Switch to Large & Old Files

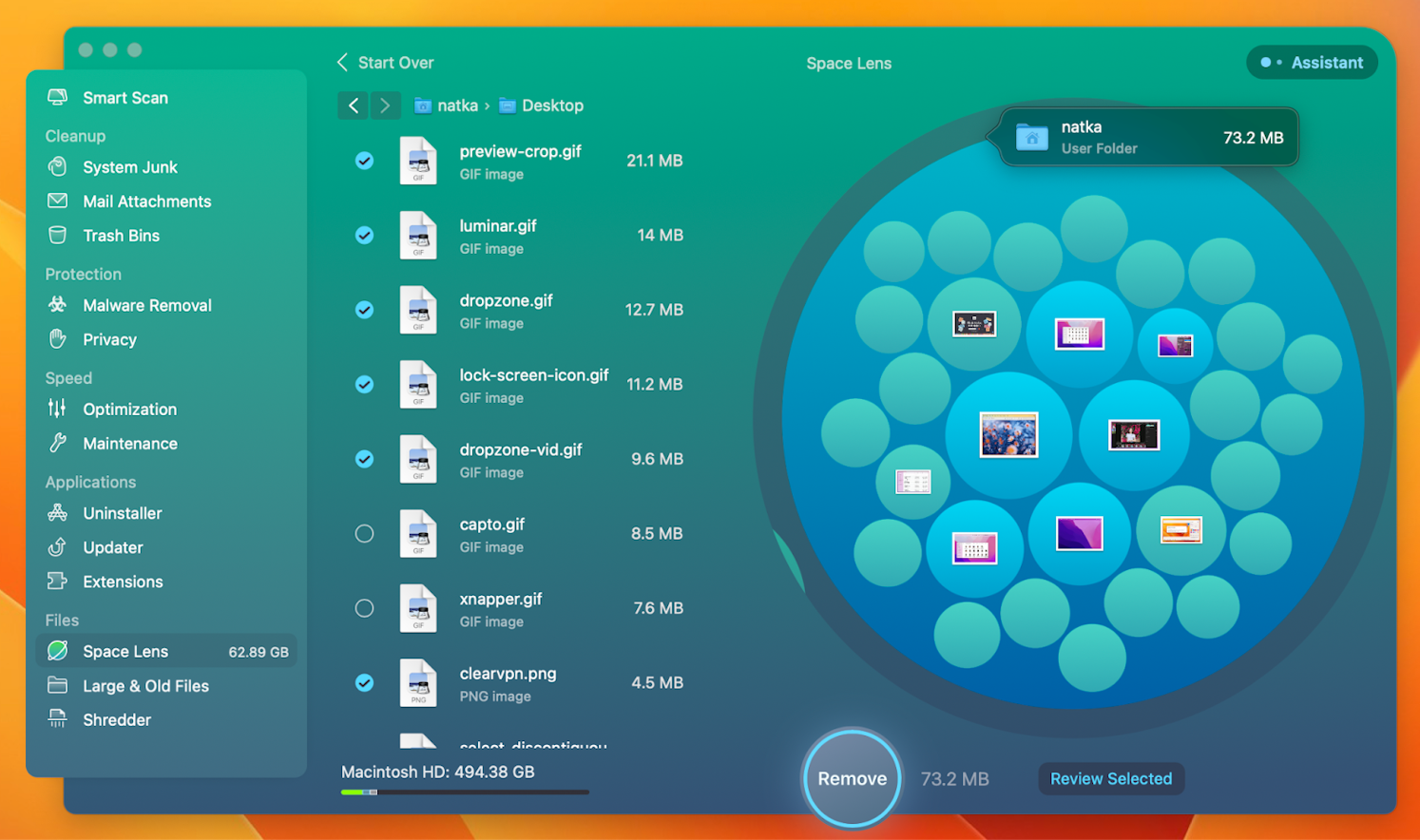[x=145, y=686]
